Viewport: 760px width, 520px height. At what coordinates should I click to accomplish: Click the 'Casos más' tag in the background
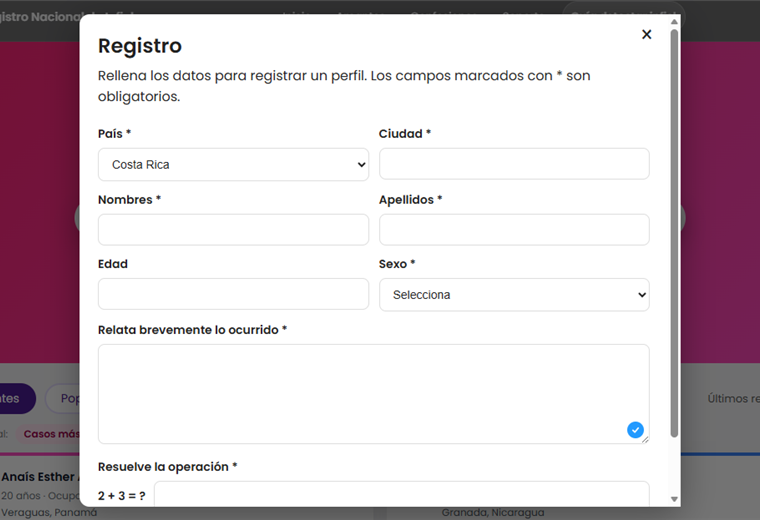pos(51,434)
